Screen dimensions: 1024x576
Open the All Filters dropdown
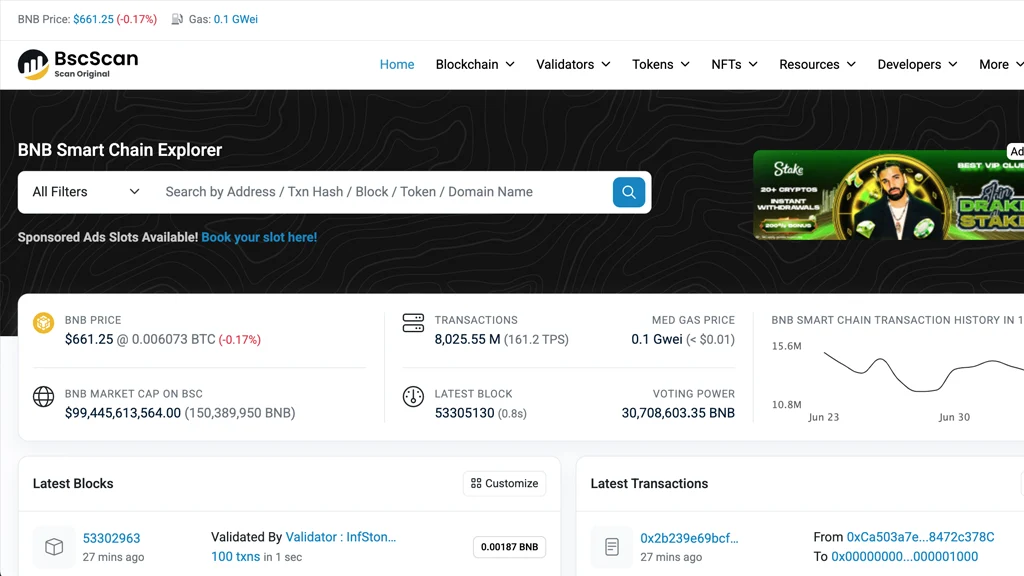click(x=86, y=192)
